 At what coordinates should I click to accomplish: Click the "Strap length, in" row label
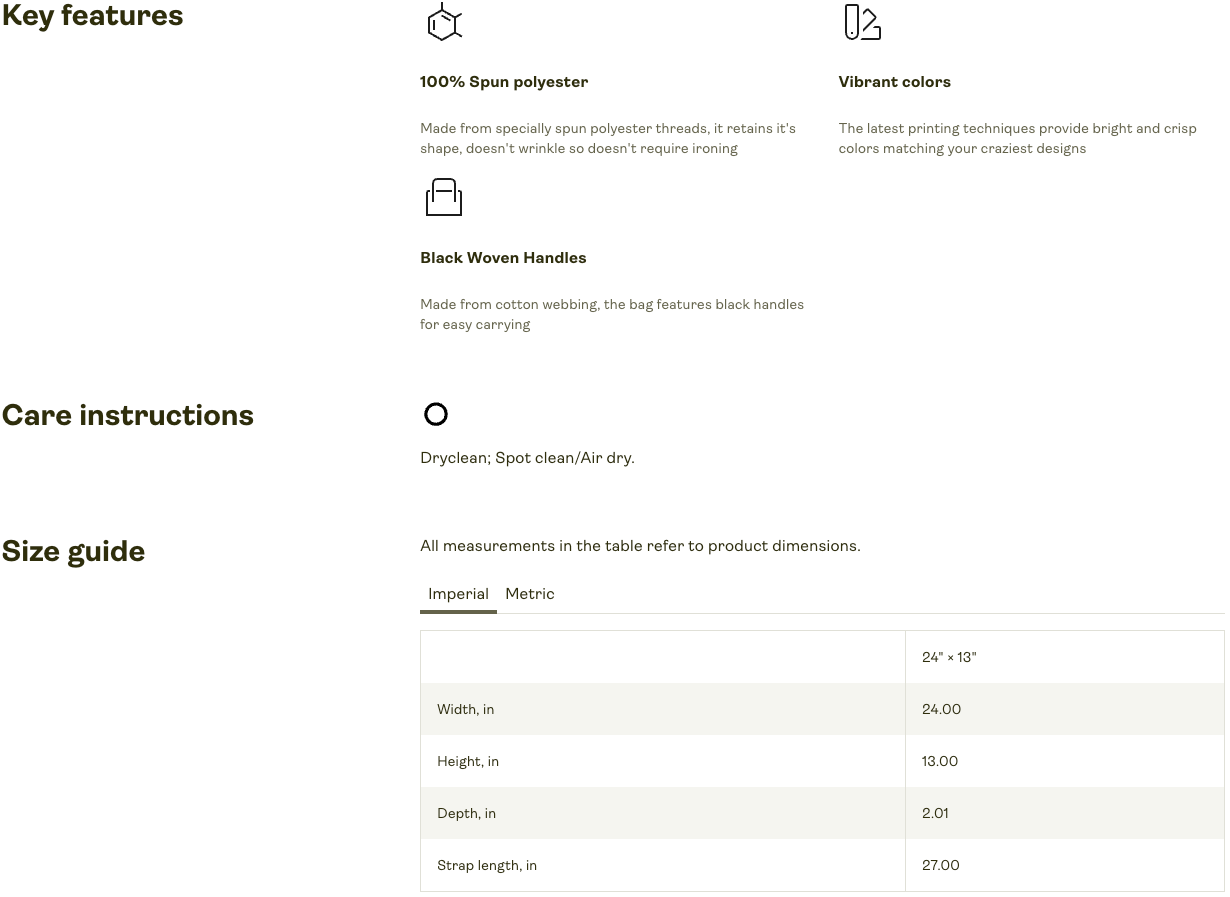(x=487, y=866)
